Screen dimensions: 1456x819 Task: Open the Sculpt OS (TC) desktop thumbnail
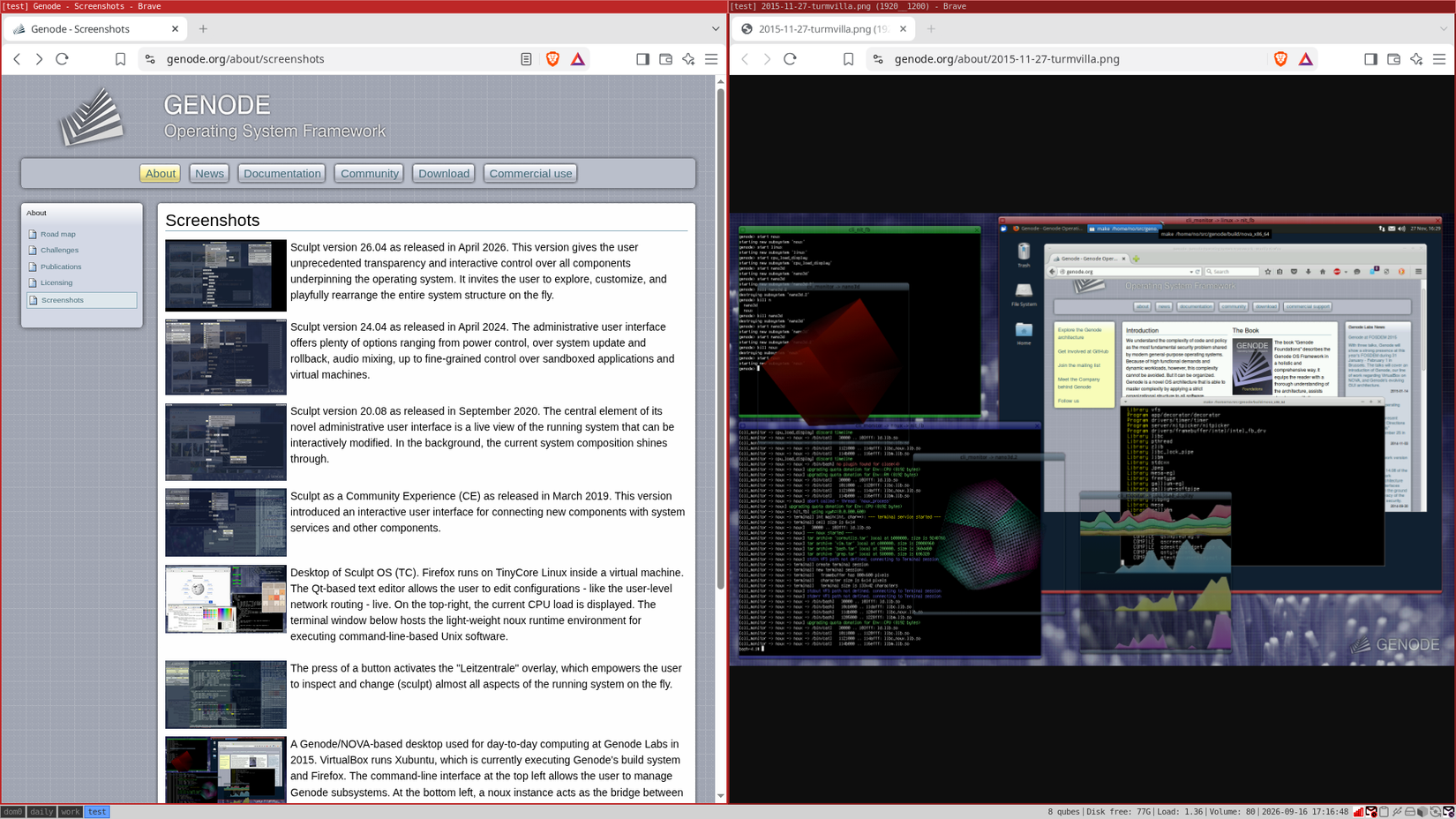click(226, 599)
